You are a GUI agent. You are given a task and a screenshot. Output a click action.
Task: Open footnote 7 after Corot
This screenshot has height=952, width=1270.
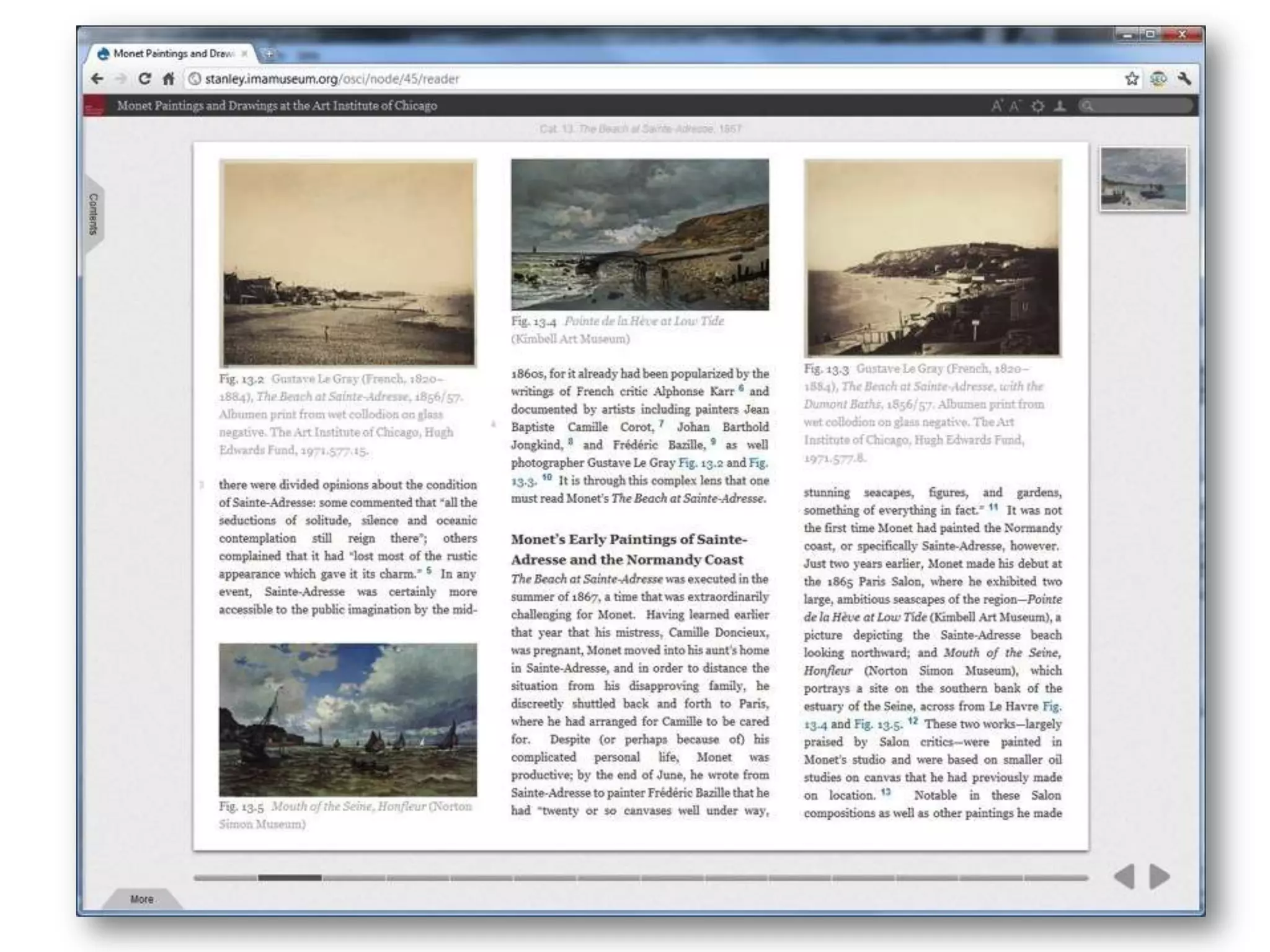click(x=662, y=424)
